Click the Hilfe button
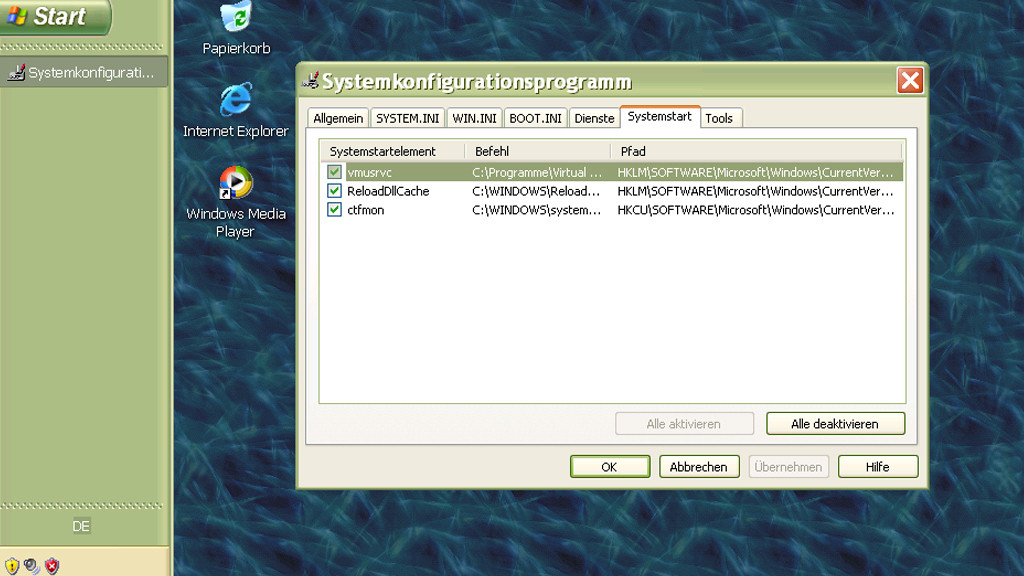Image resolution: width=1024 pixels, height=576 pixels. pos(878,467)
